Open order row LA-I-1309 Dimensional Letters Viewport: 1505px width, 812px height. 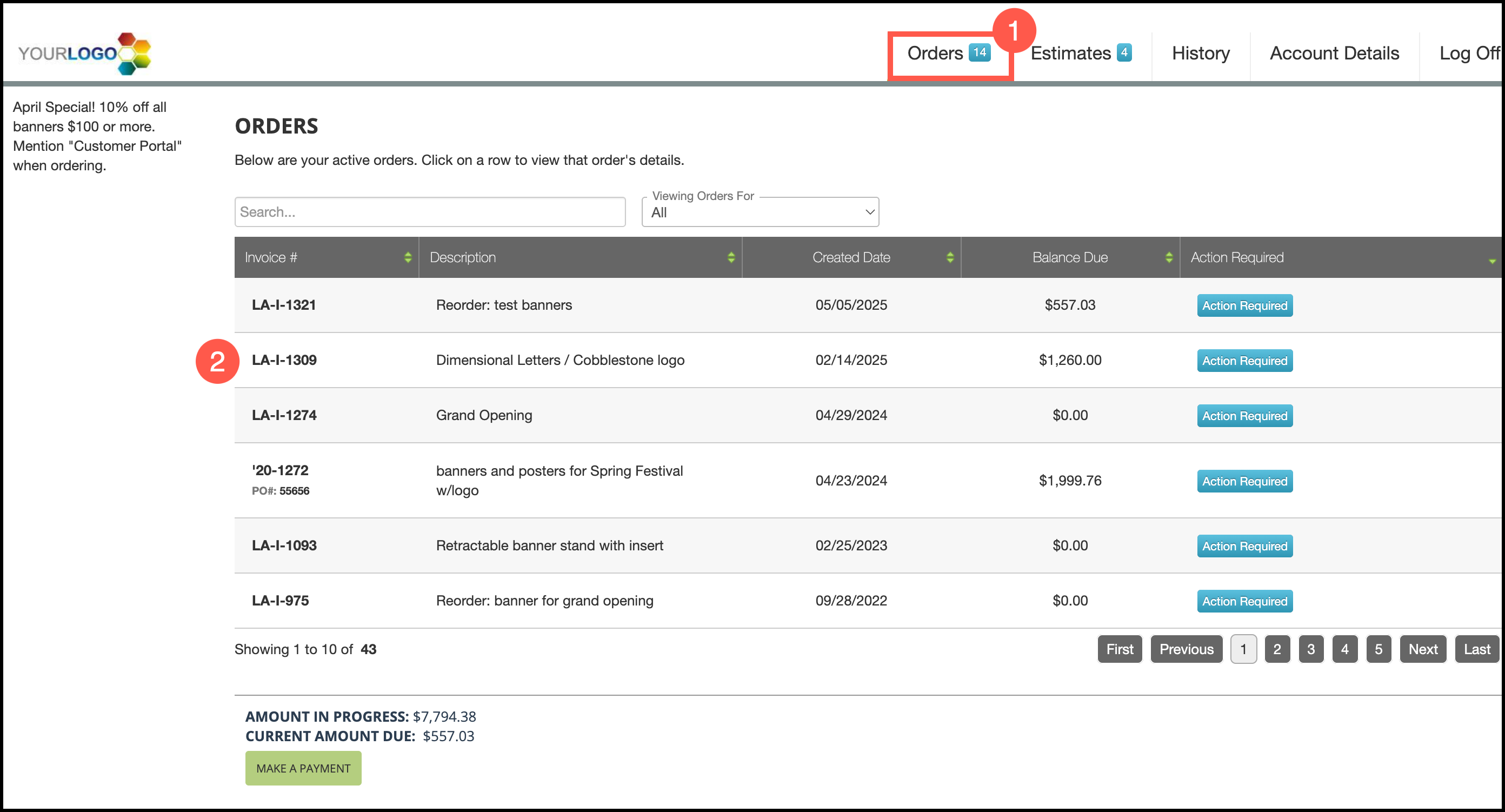pyautogui.click(x=560, y=360)
